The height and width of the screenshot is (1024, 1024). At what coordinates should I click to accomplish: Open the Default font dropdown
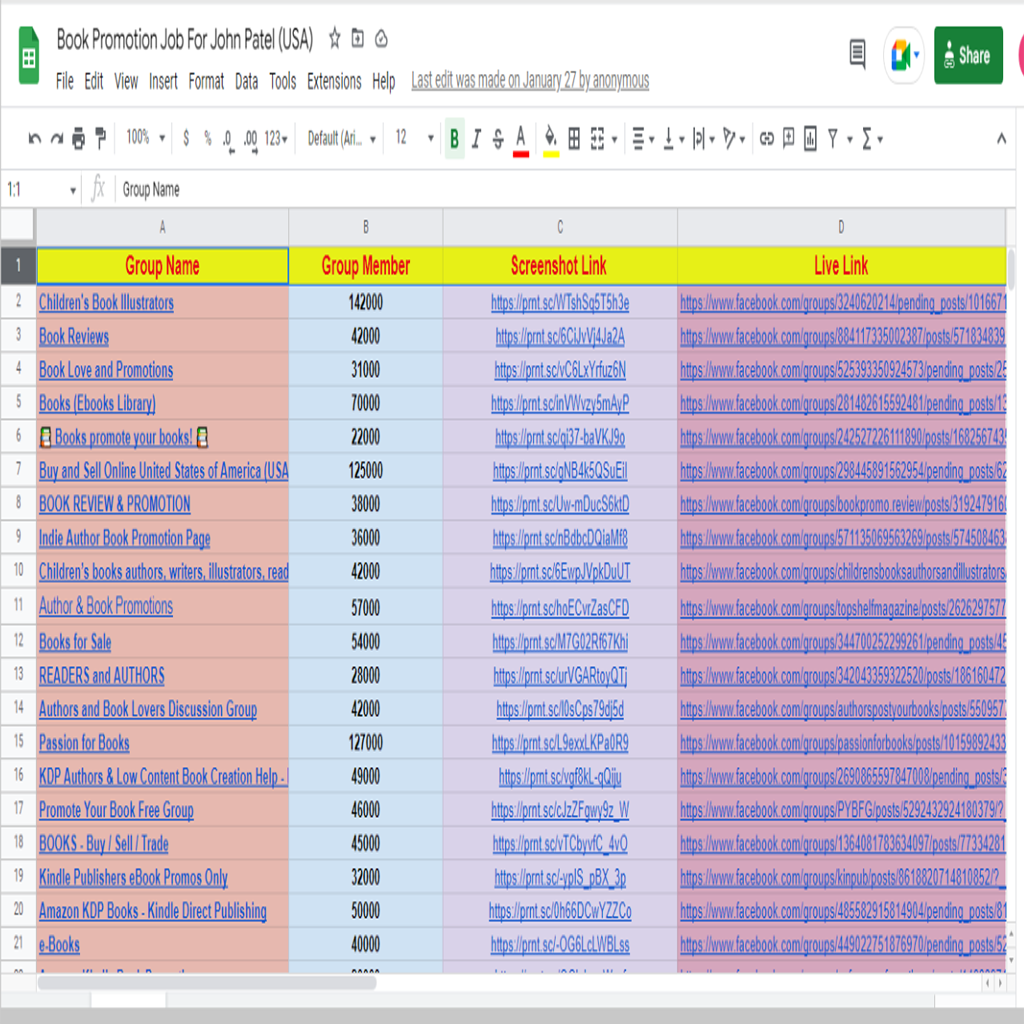coord(341,138)
